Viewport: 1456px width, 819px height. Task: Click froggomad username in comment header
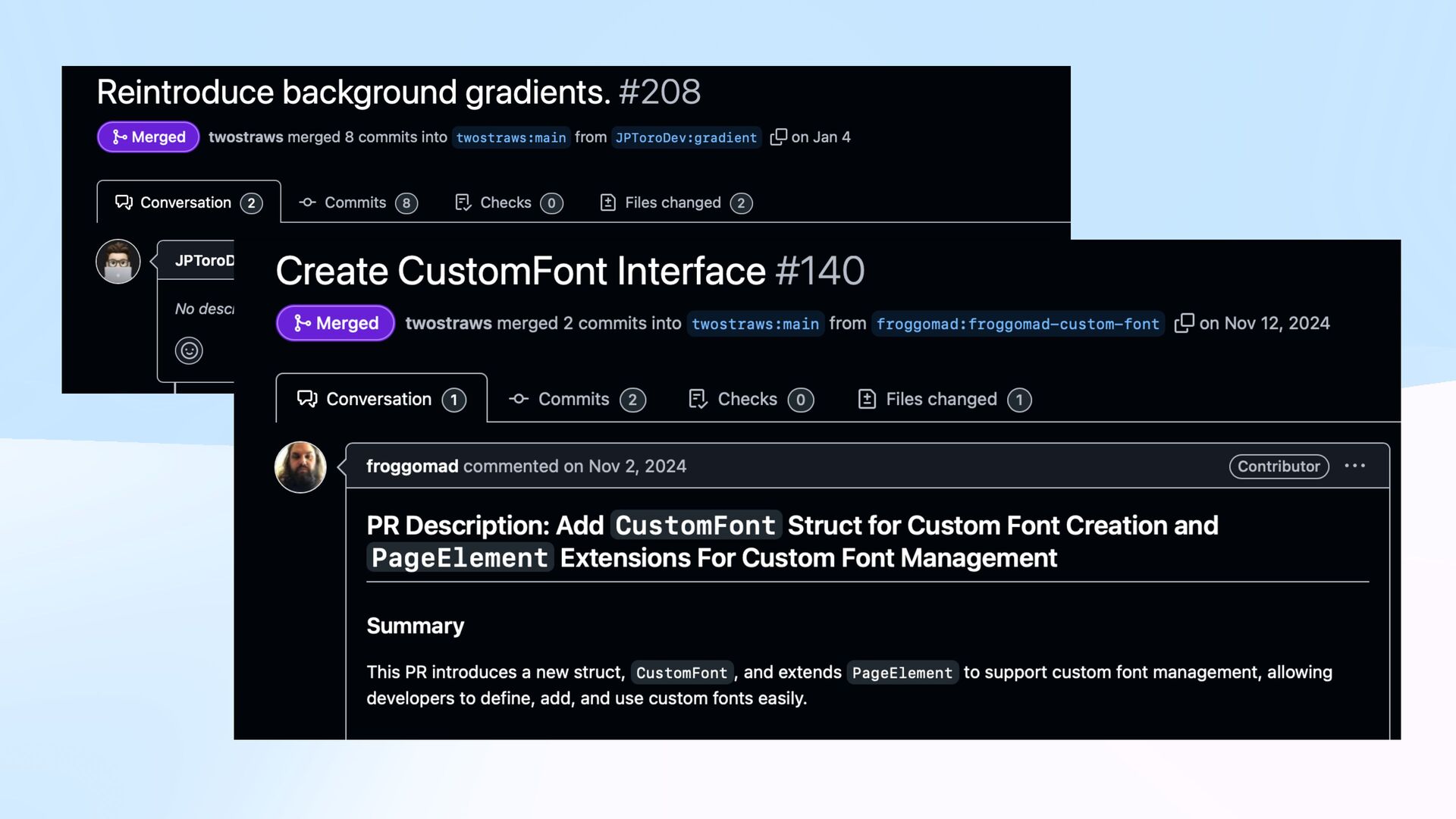(412, 466)
